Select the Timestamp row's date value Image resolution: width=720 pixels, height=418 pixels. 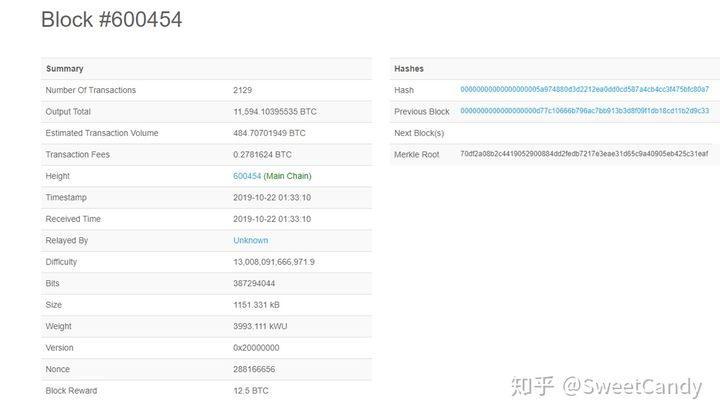click(x=272, y=198)
